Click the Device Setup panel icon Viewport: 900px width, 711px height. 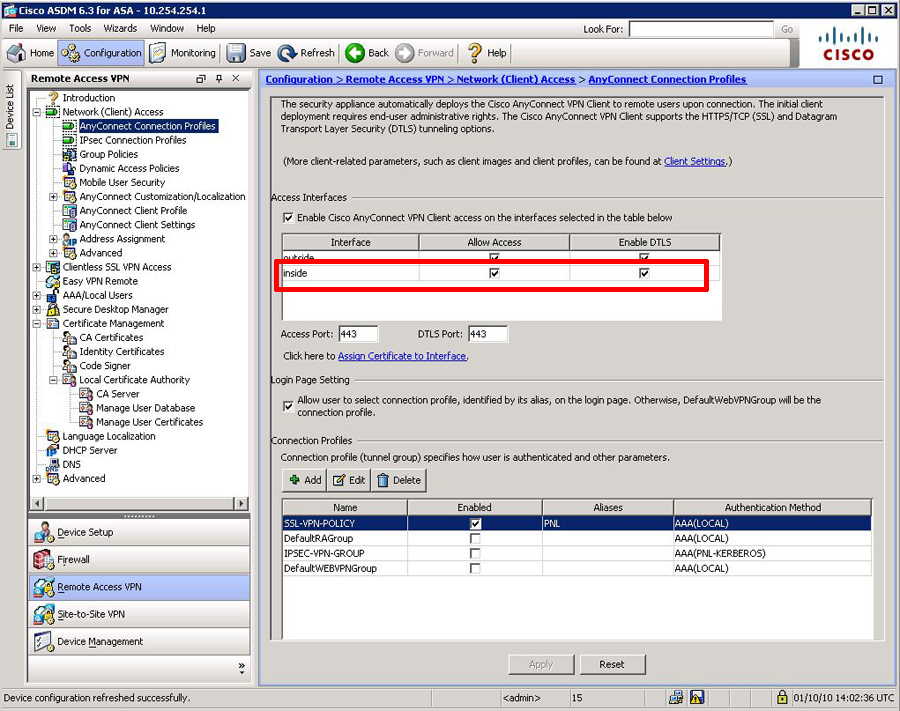[44, 532]
